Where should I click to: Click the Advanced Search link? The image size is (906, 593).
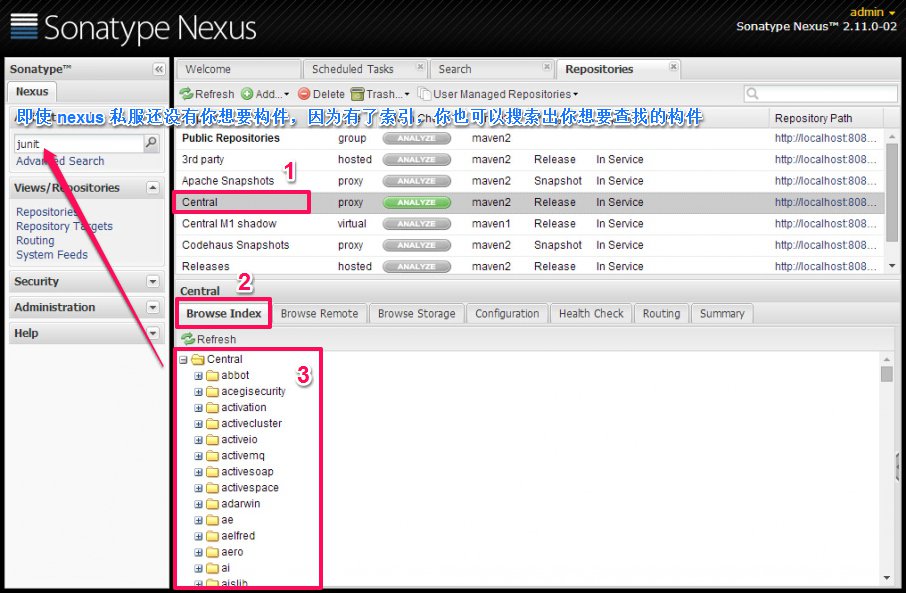(x=60, y=161)
